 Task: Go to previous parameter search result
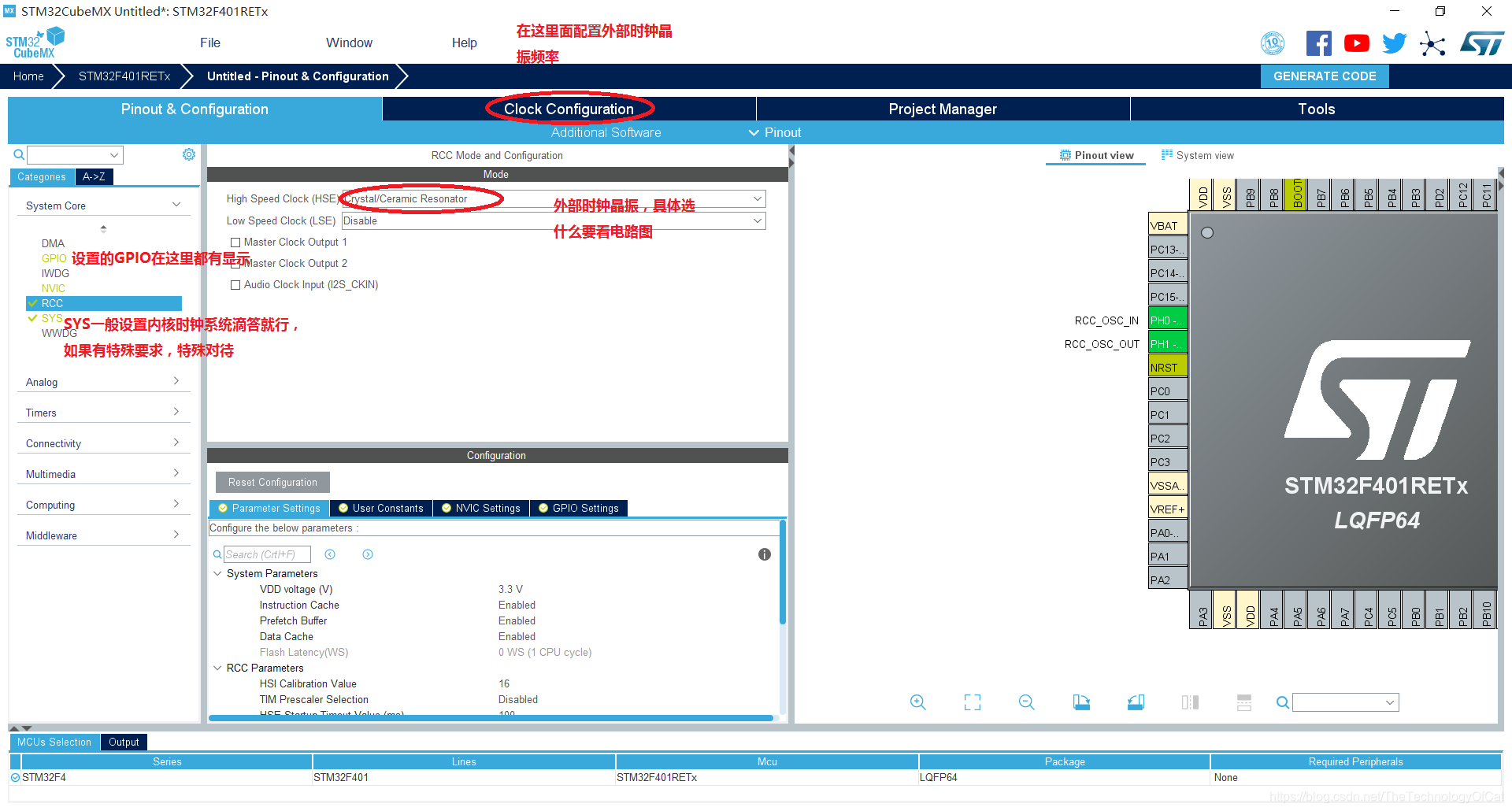point(330,554)
